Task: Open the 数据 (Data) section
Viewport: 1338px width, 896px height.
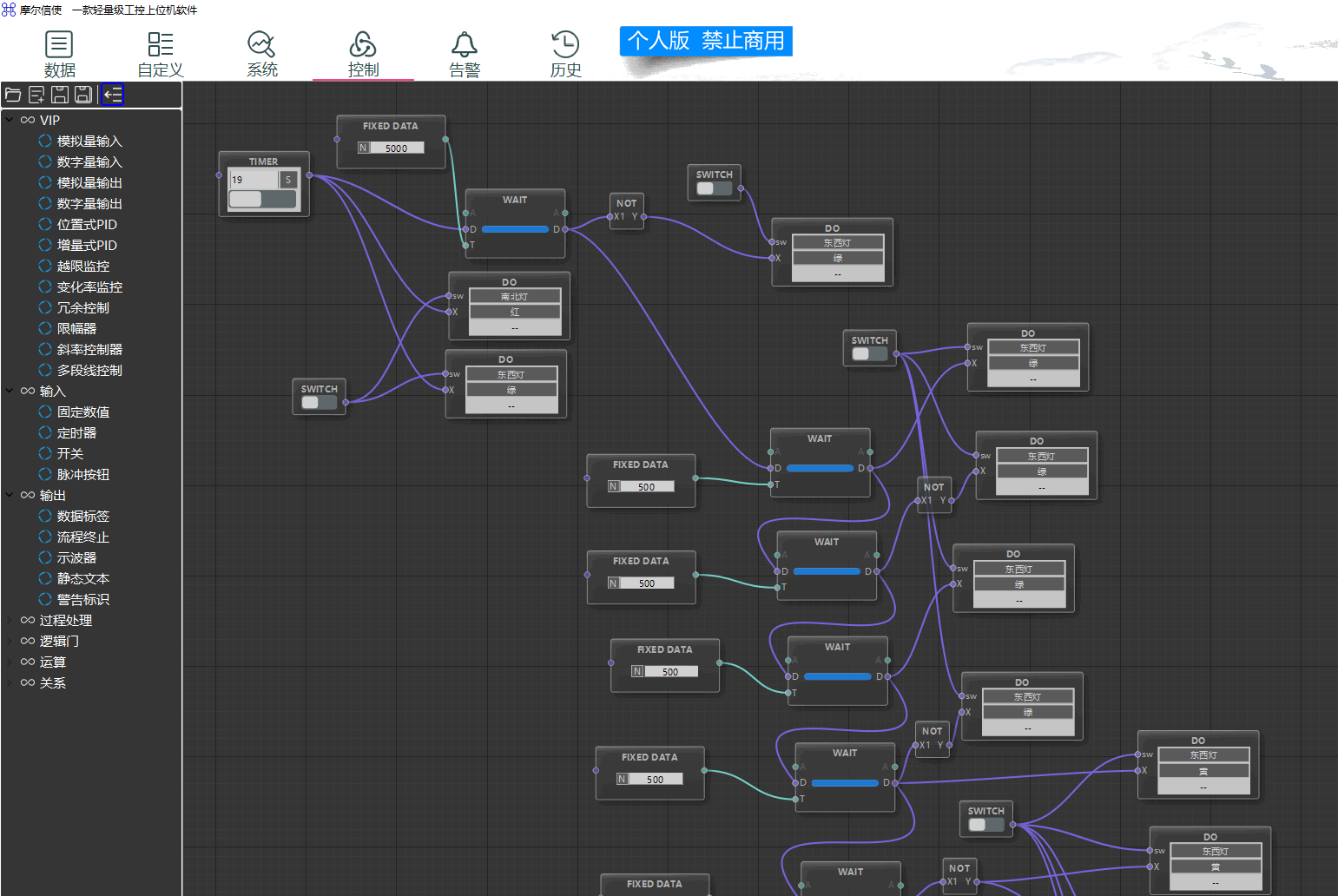Action: tap(59, 54)
